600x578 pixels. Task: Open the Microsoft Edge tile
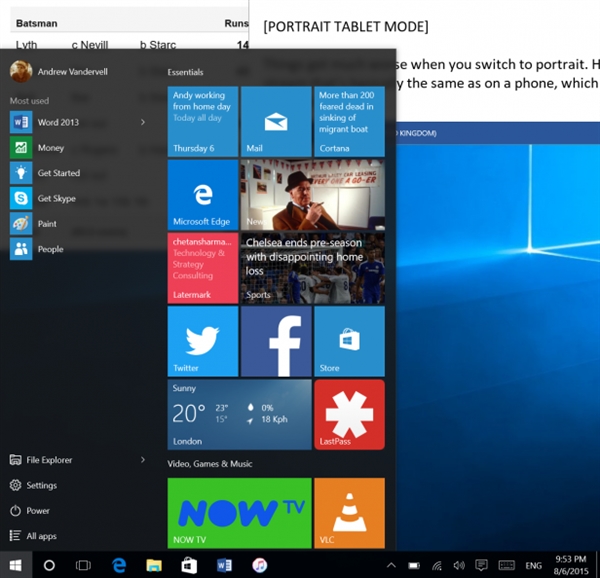(202, 196)
